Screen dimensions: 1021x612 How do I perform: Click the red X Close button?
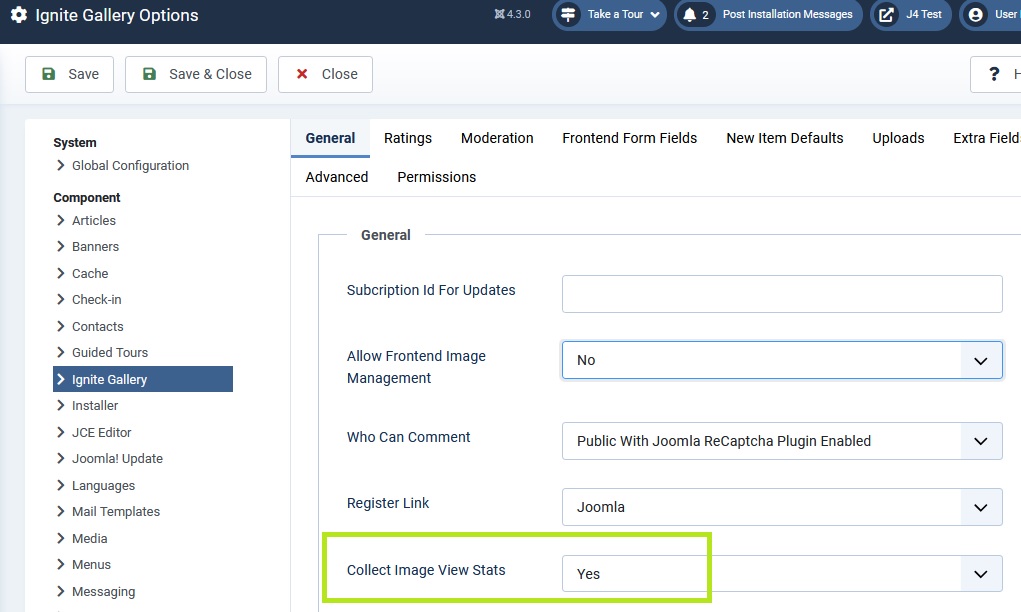coord(325,74)
